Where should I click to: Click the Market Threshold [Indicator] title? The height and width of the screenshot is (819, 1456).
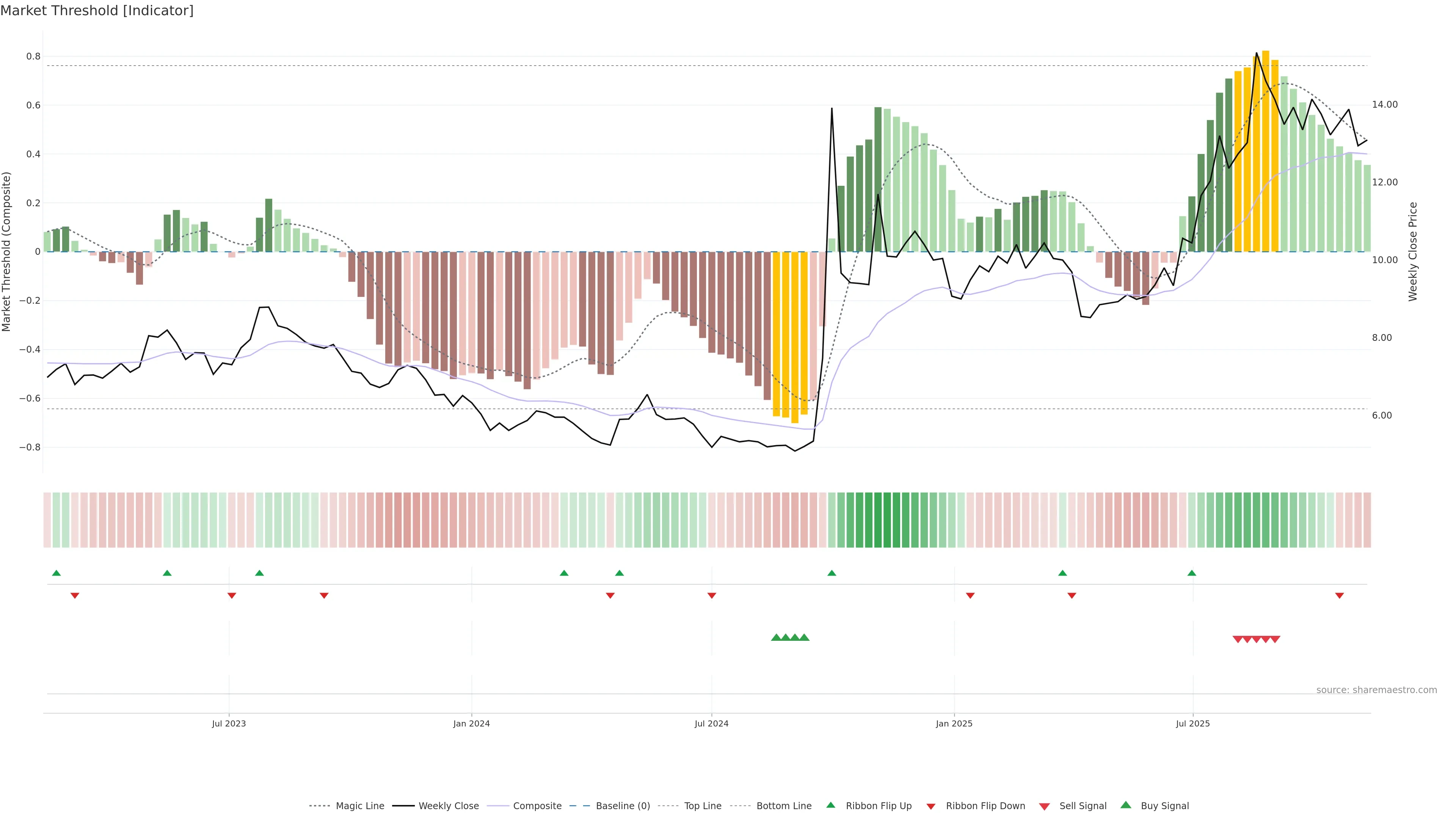[97, 11]
